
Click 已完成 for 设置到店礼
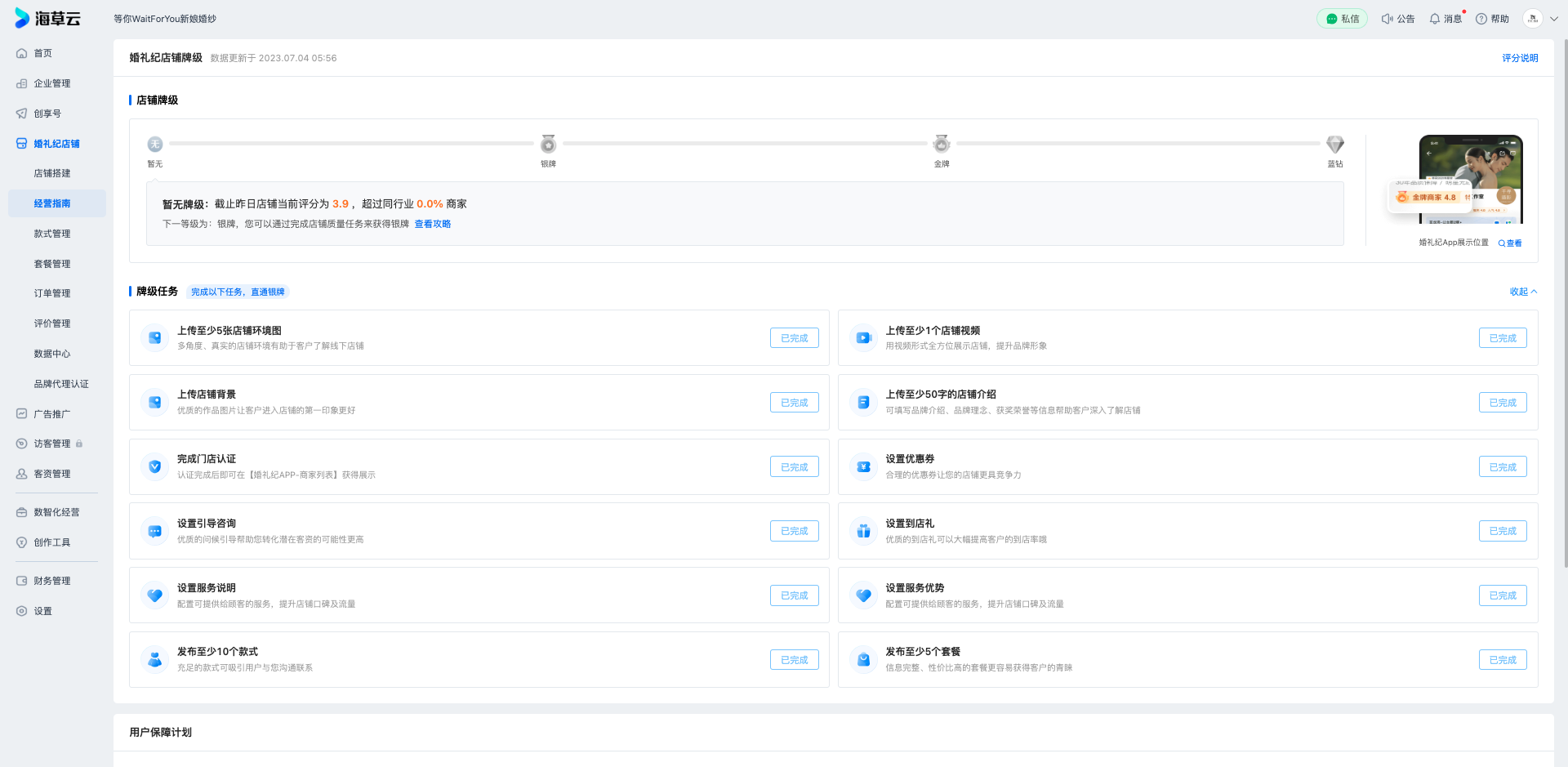[x=1503, y=531]
